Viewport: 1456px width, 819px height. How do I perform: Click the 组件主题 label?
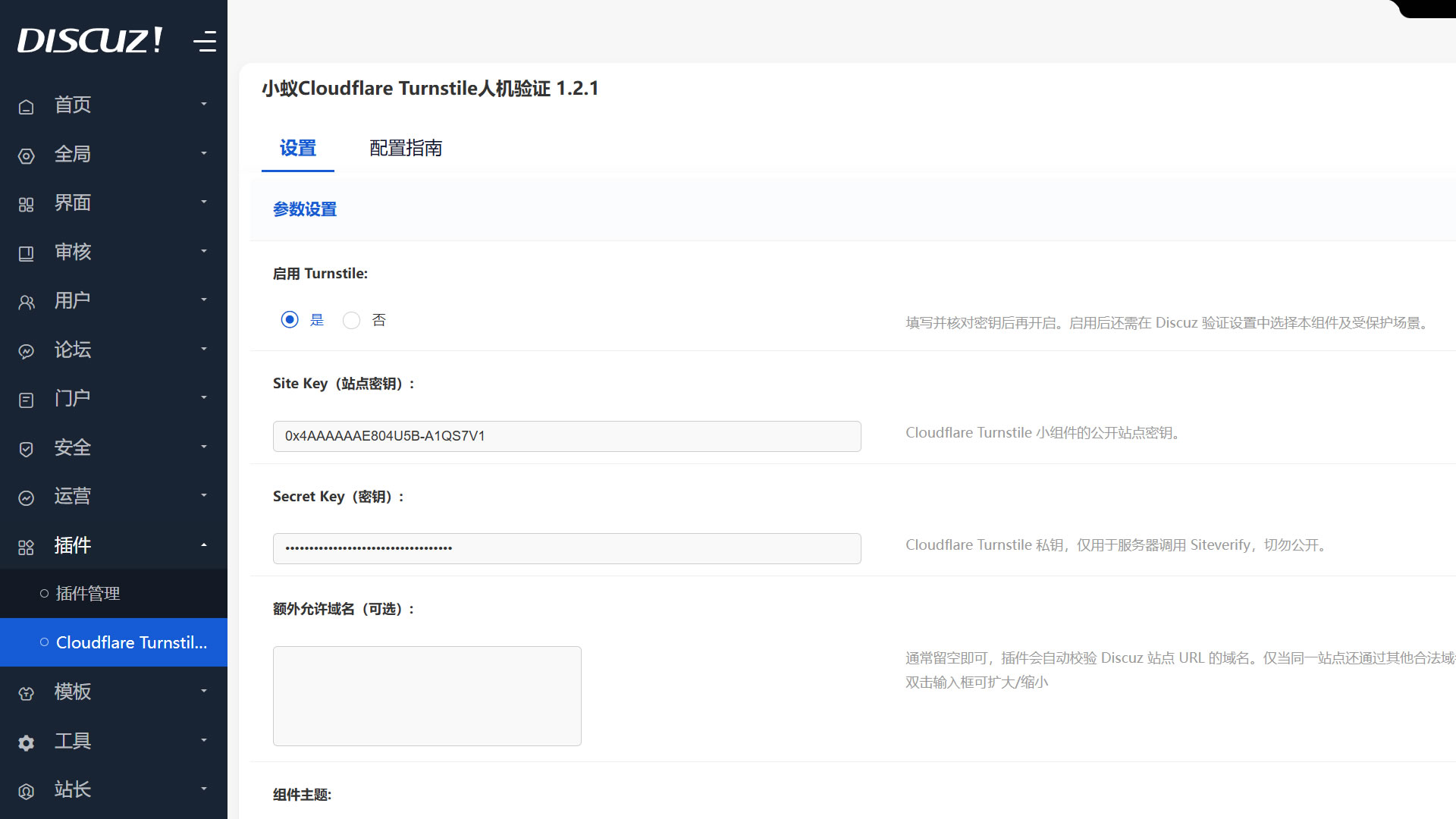tap(302, 795)
